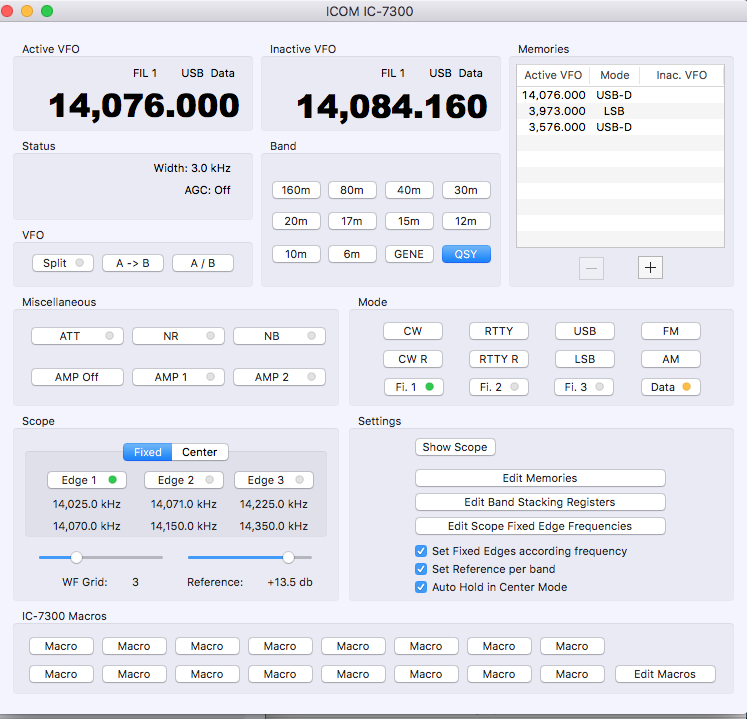Adjust the Reference level slider
This screenshot has width=747, height=719.
[x=288, y=557]
